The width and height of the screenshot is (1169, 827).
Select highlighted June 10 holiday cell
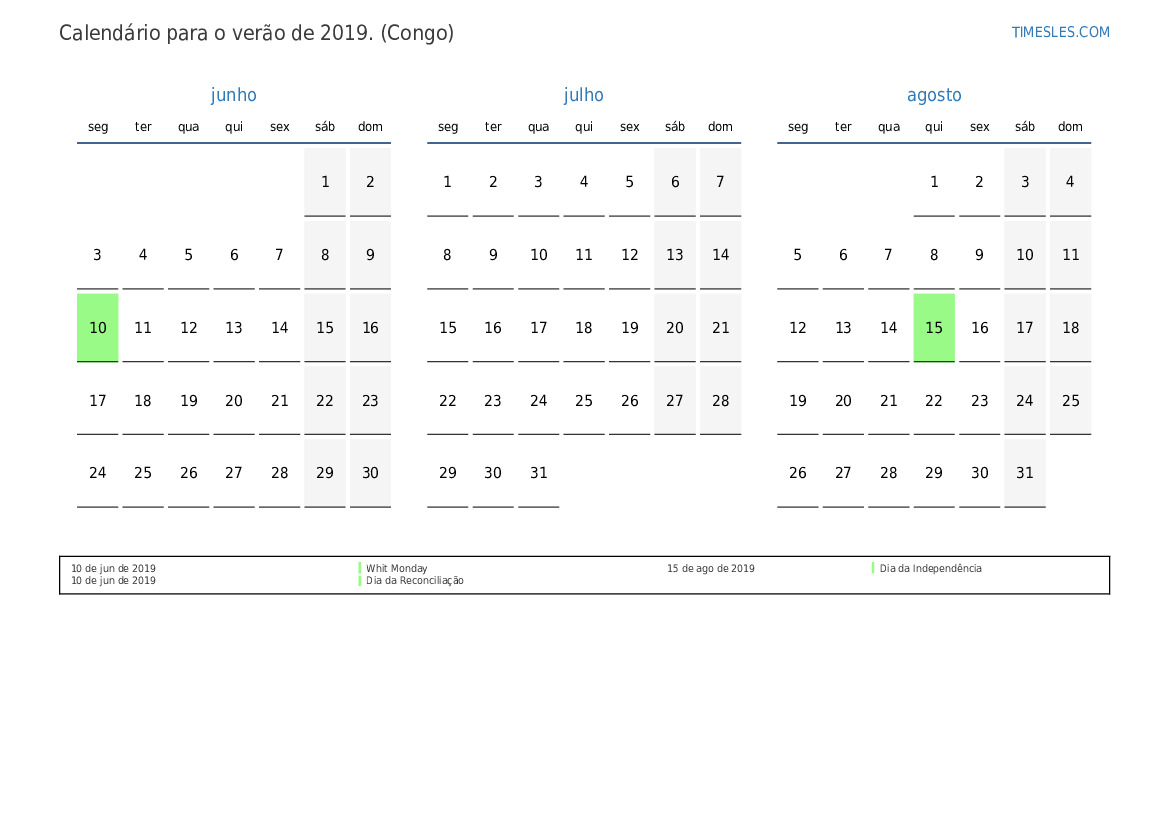[x=98, y=328]
